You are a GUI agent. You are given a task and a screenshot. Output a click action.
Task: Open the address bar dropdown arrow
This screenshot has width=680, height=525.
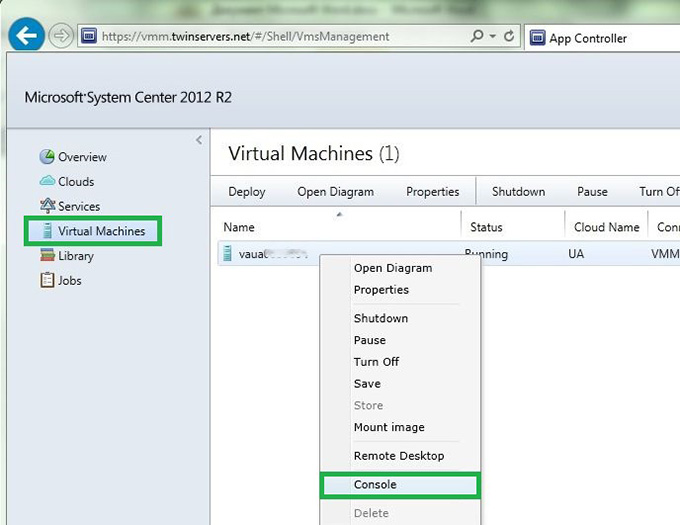point(493,36)
